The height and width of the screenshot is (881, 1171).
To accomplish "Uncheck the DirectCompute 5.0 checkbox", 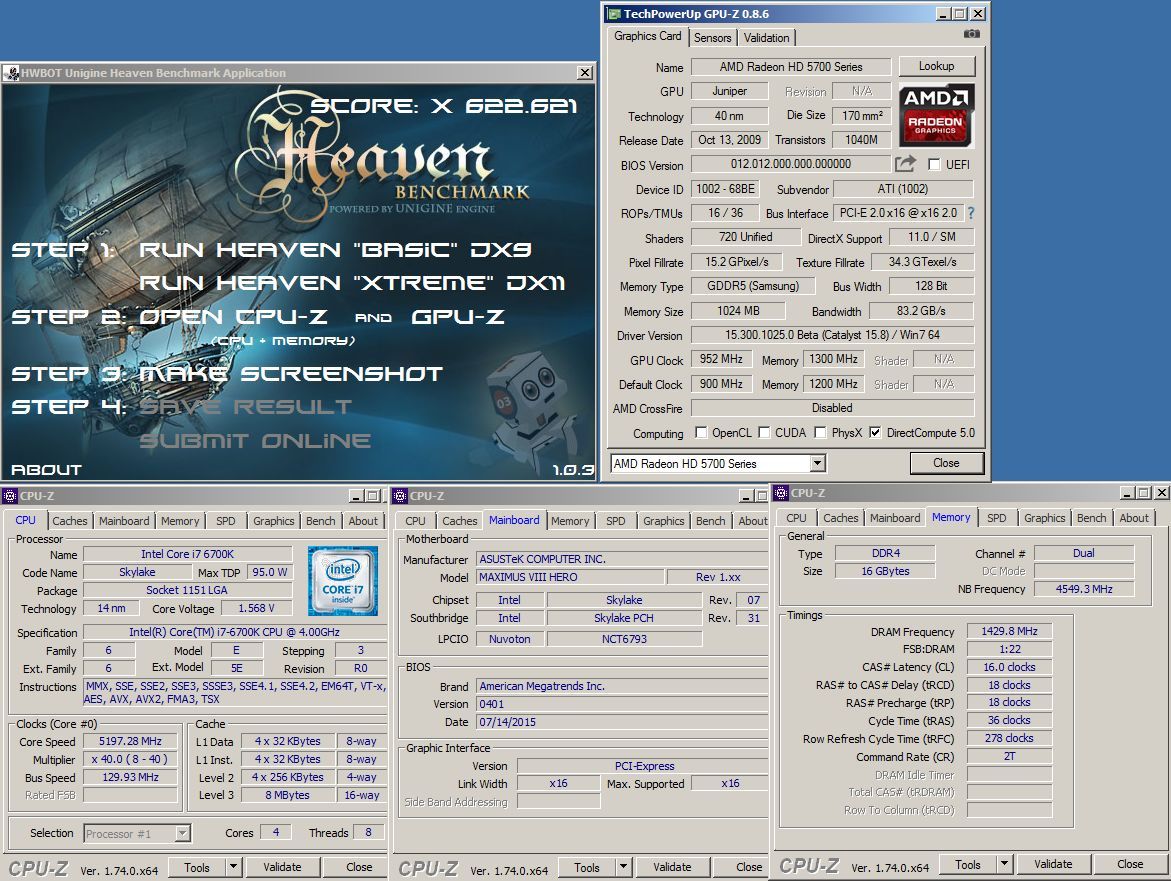I will click(x=875, y=432).
